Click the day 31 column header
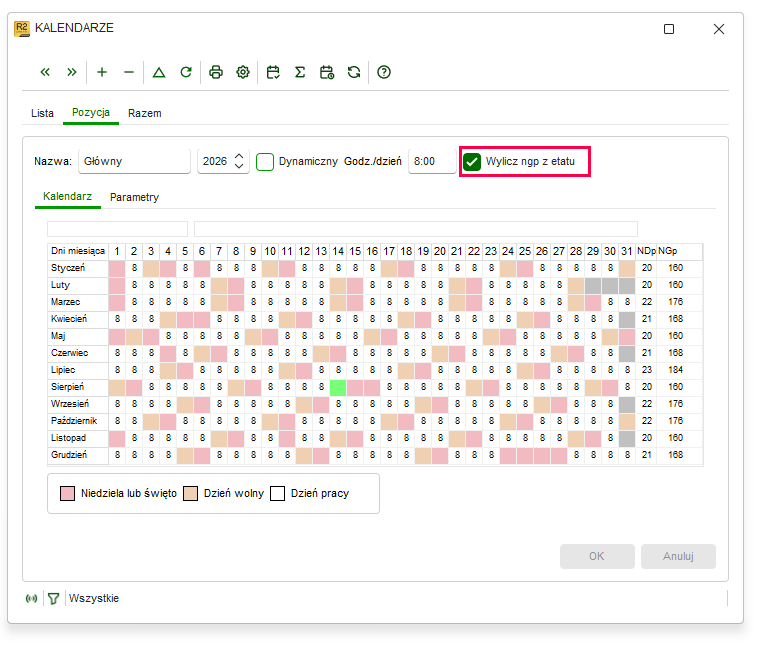 tap(627, 252)
